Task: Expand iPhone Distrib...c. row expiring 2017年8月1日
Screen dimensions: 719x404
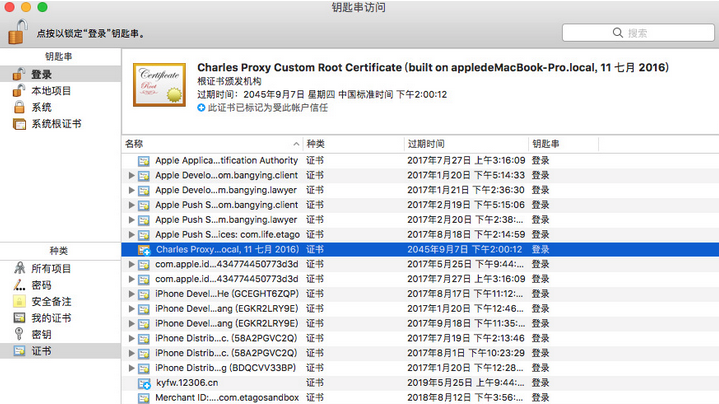Action: pos(131,353)
